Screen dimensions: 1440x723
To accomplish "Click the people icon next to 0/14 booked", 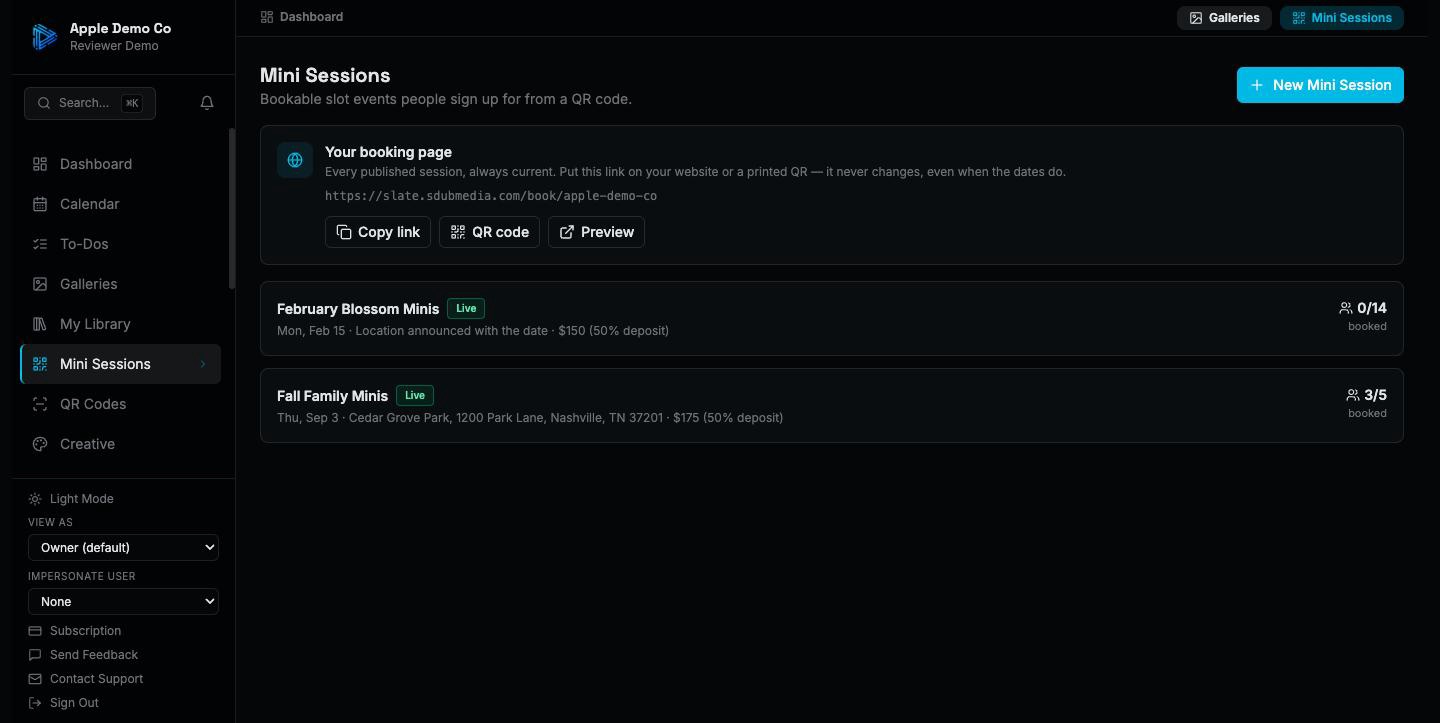I will tap(1346, 308).
